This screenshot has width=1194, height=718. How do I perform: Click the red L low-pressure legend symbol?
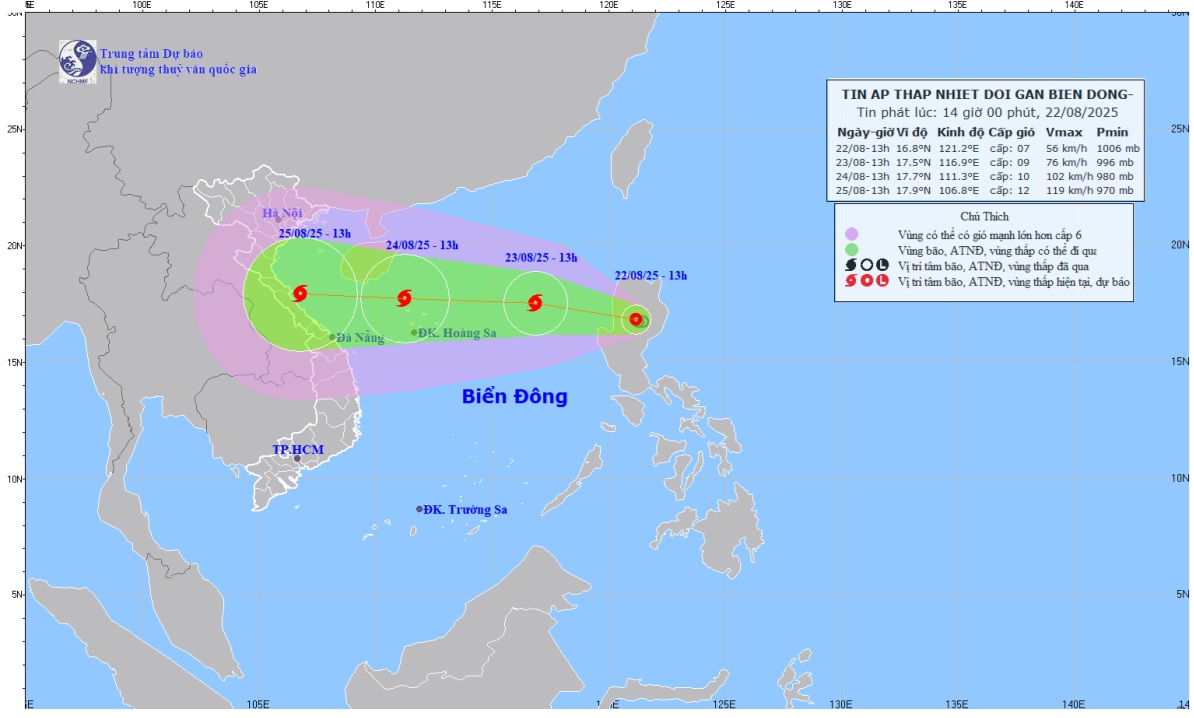[x=882, y=281]
